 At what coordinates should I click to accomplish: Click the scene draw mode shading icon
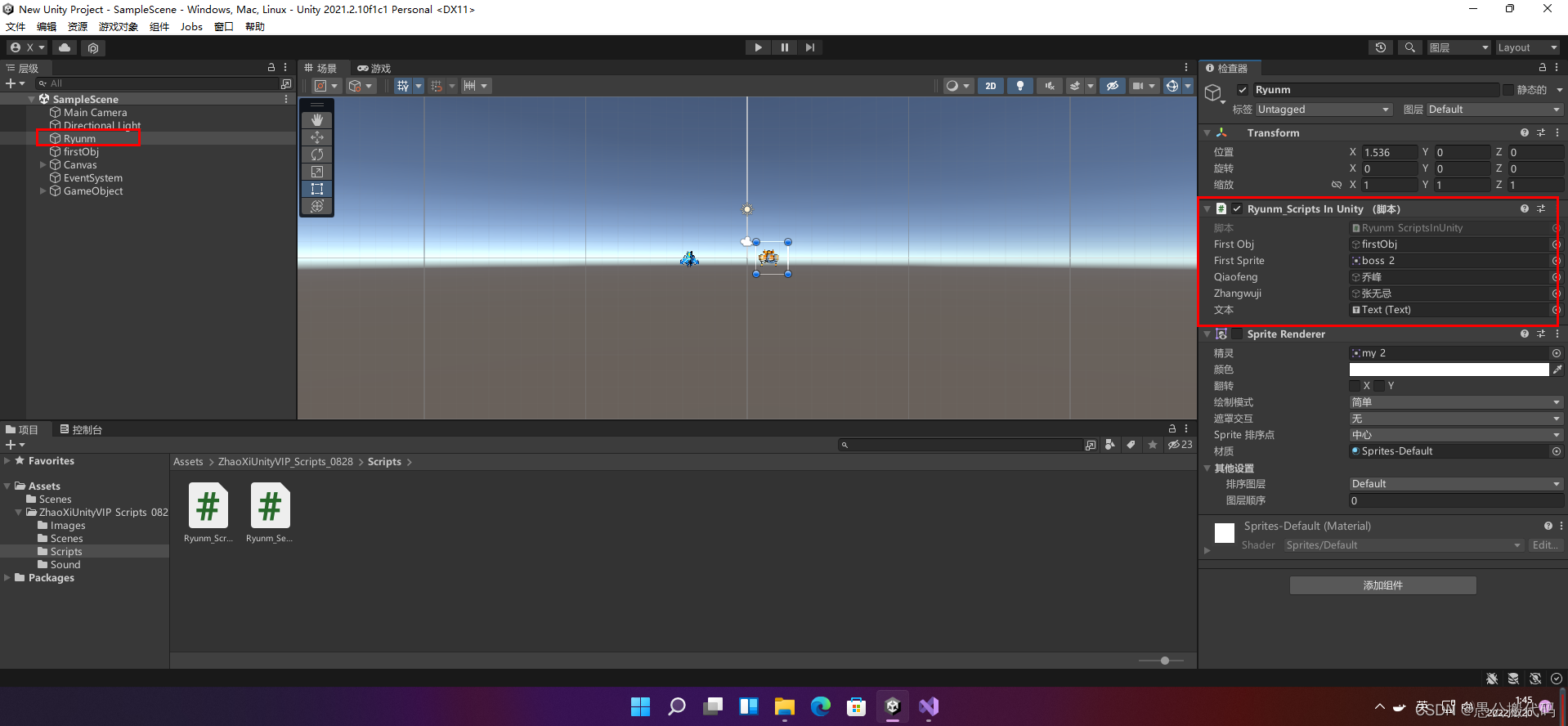952,86
